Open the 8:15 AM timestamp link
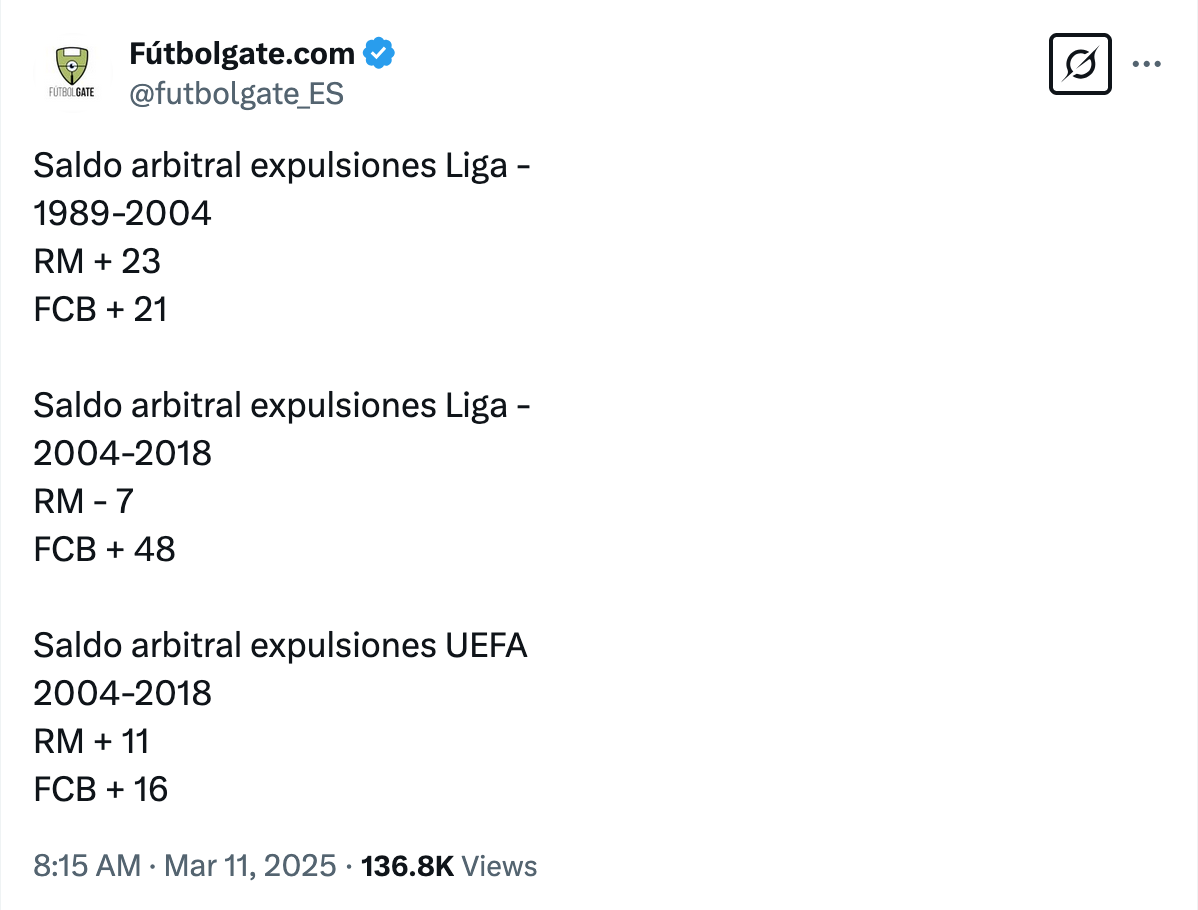 pos(87,866)
